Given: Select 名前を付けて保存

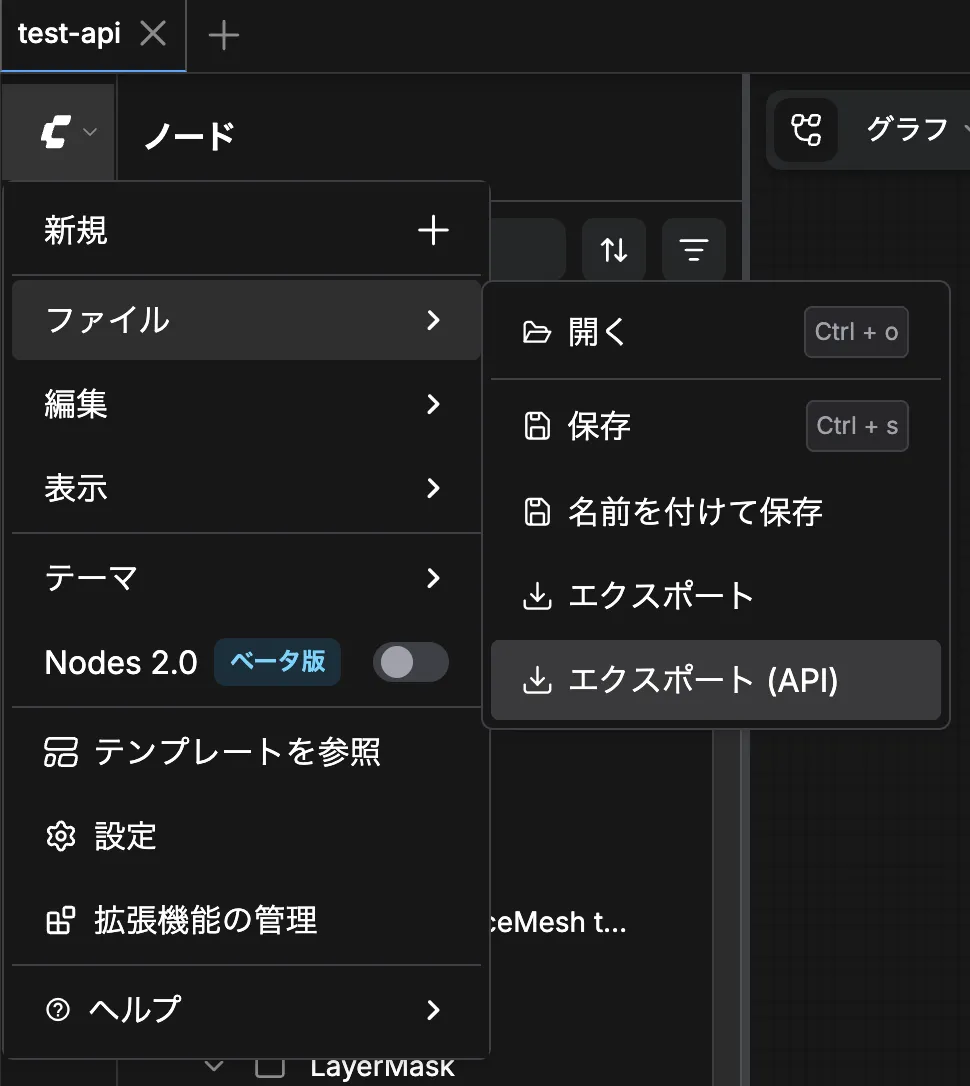Looking at the screenshot, I should (x=716, y=512).
